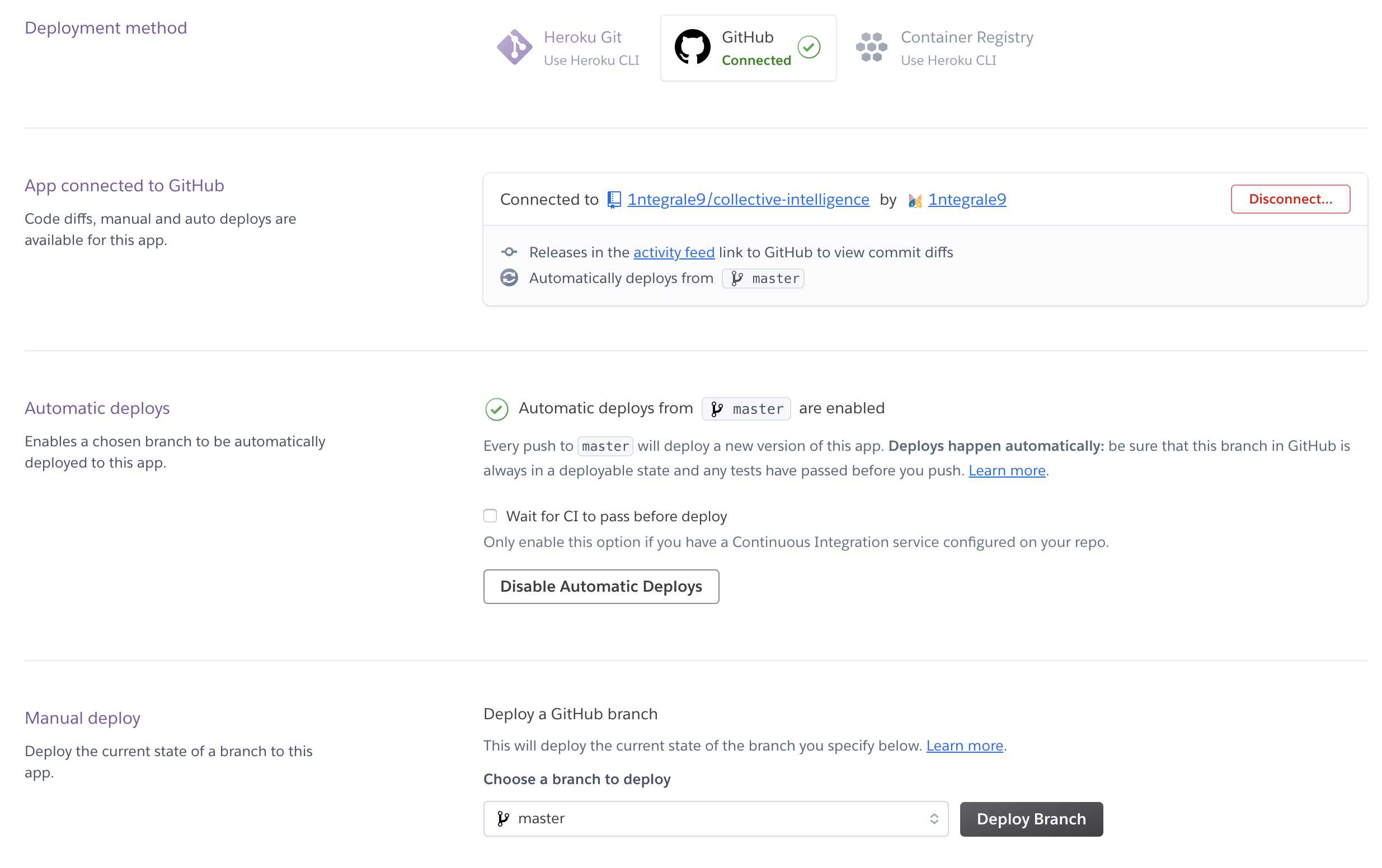This screenshot has width=1382, height=868.
Task: Click the auto-deploy sync icon beside Automatically deploys
Action: coord(509,277)
